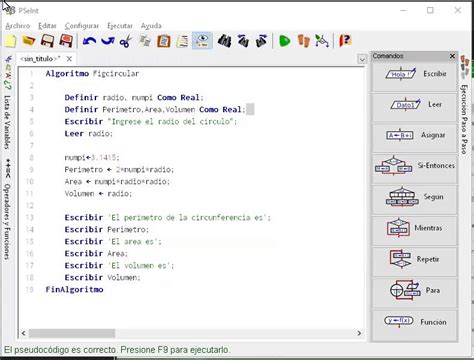Open a file using the folder icon
The width and height of the screenshot is (474, 360).
coord(29,41)
